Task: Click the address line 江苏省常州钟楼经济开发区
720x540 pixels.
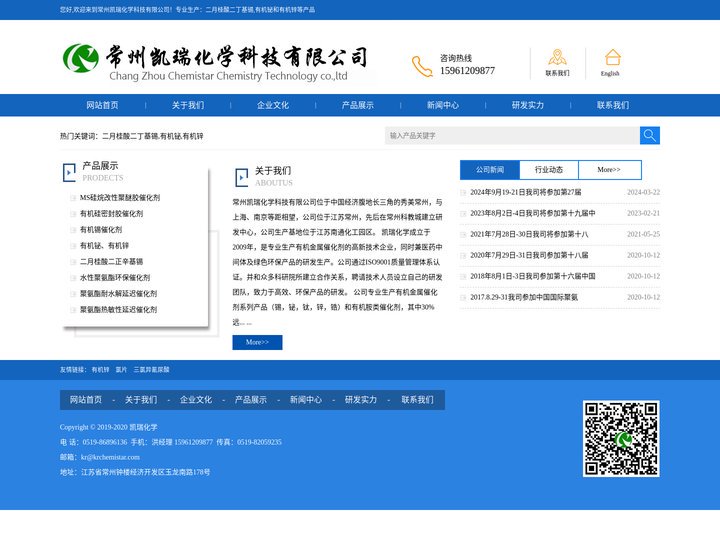Action: pos(135,472)
